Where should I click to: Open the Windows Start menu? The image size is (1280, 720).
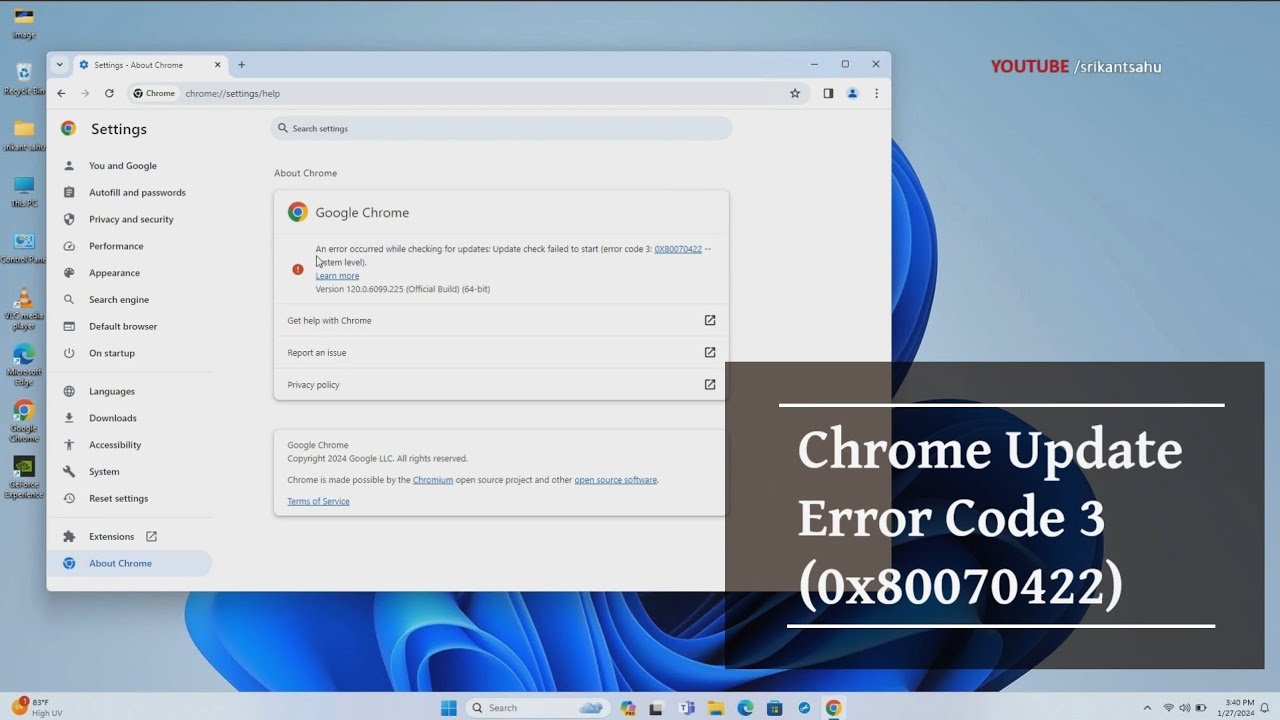coord(449,708)
